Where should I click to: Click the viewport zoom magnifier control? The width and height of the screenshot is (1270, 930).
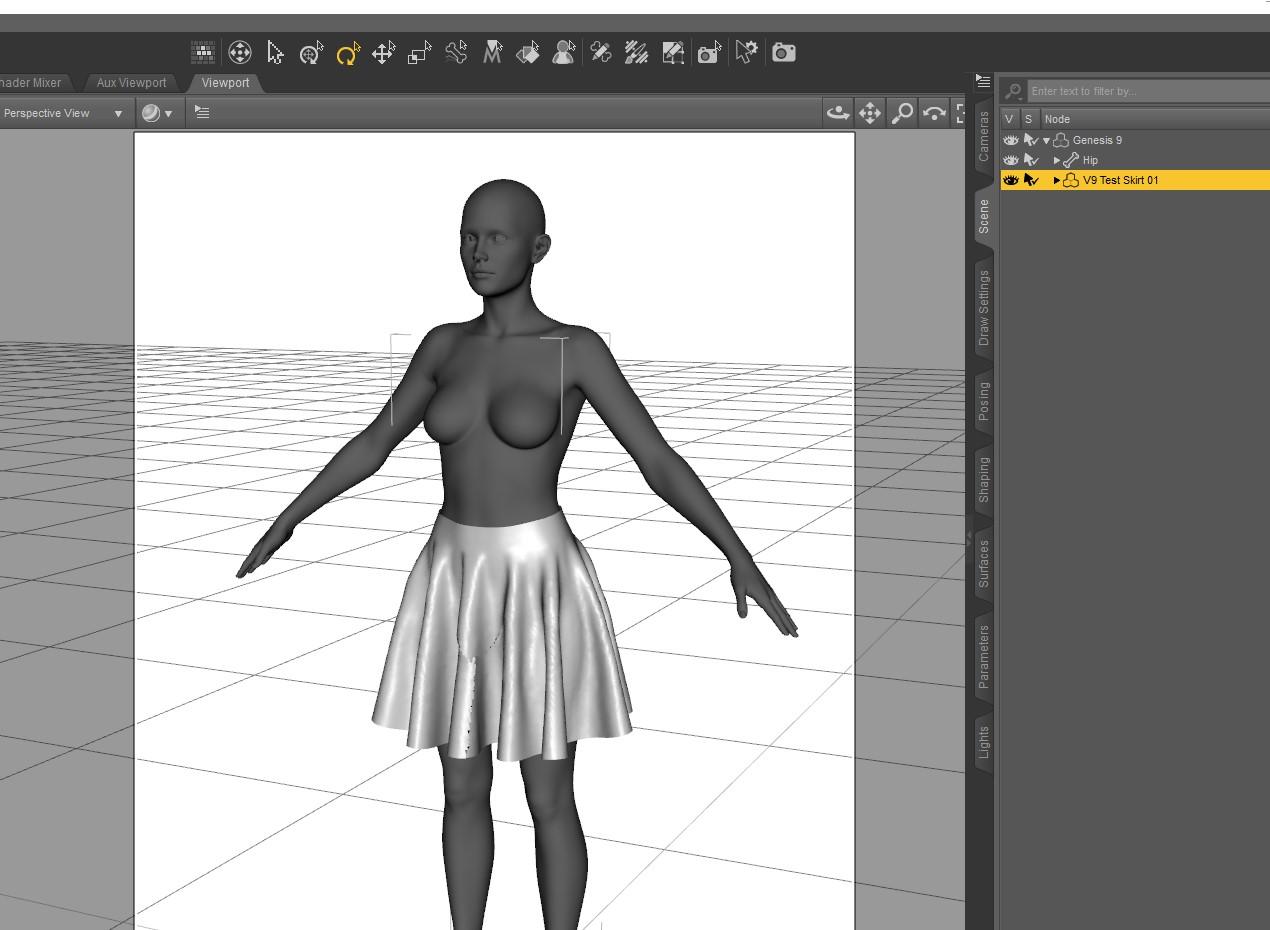coord(902,113)
